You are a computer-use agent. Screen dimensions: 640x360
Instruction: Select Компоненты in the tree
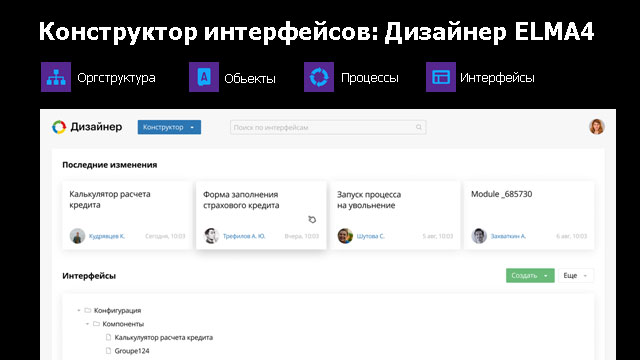click(123, 324)
